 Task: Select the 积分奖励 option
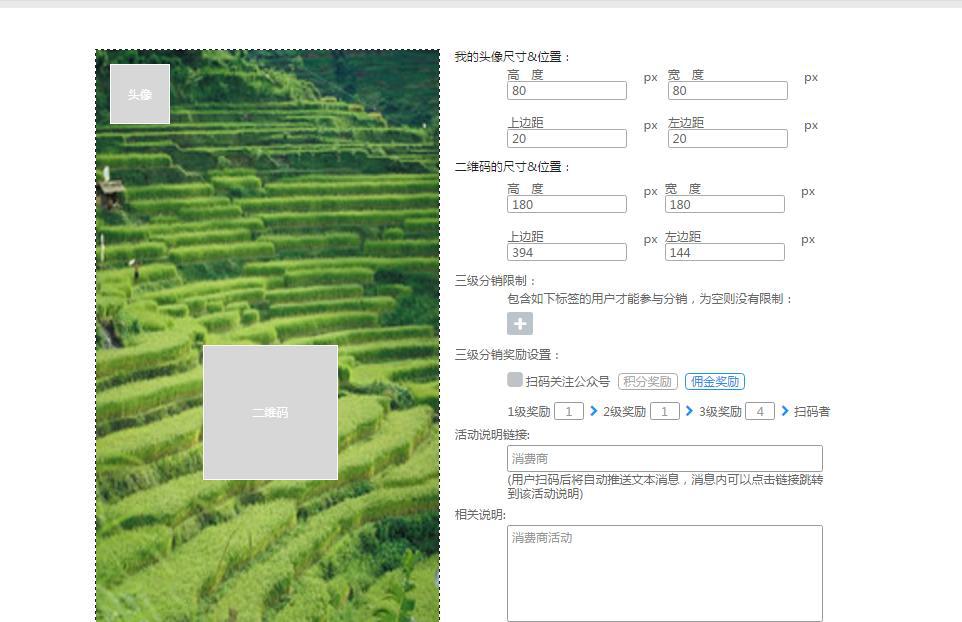(647, 382)
